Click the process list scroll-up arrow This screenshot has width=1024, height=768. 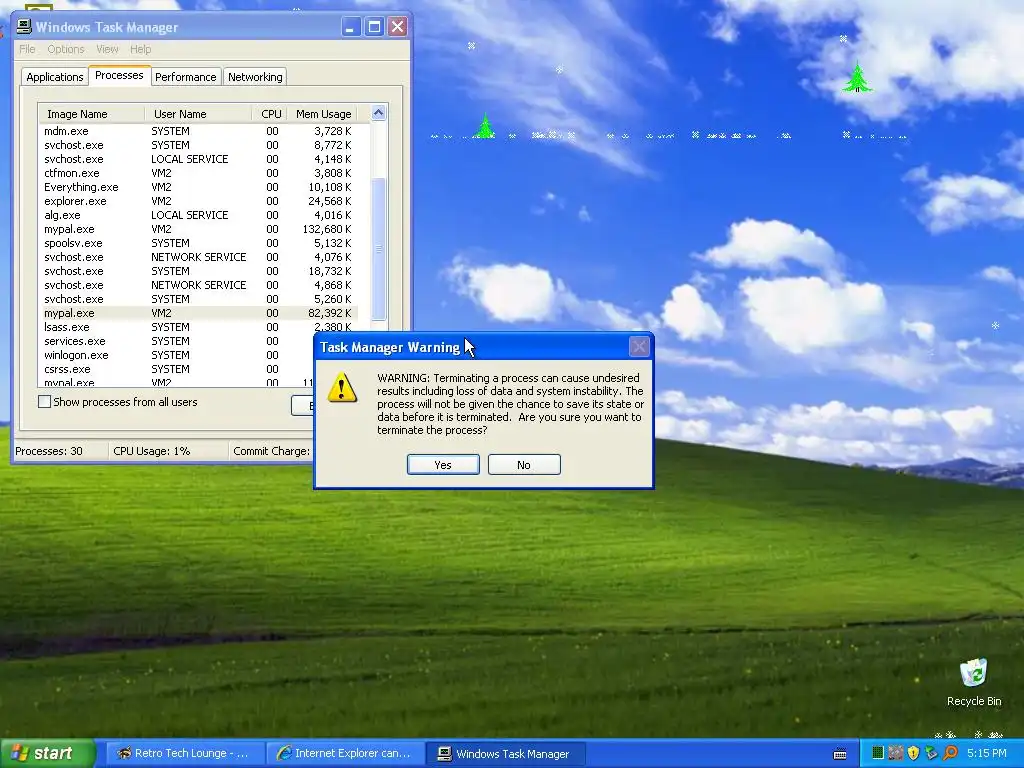[x=379, y=113]
